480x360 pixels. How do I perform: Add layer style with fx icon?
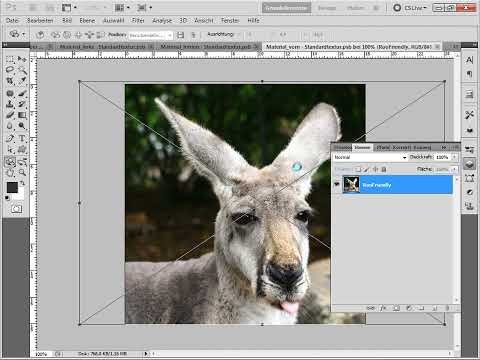click(383, 308)
